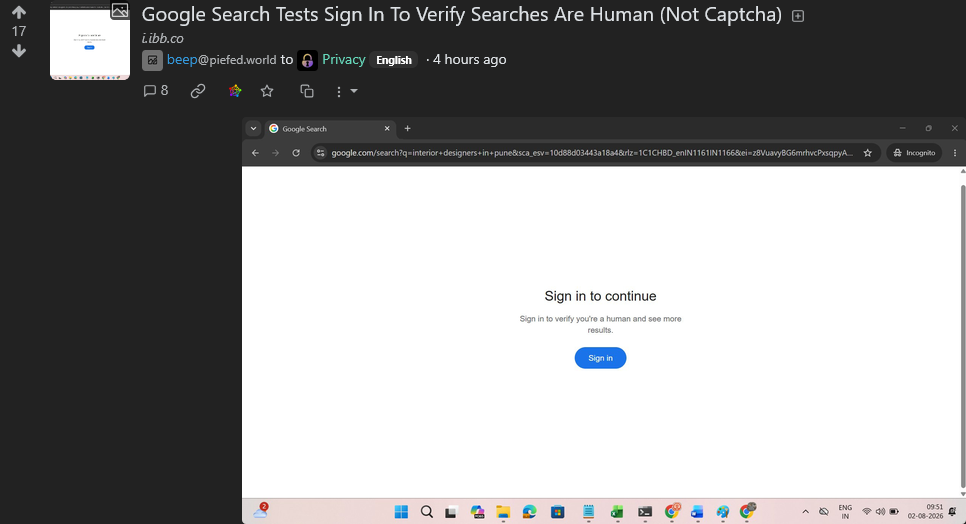This screenshot has width=966, height=524.
Task: Click the volume speaker tray icon
Action: 880,512
